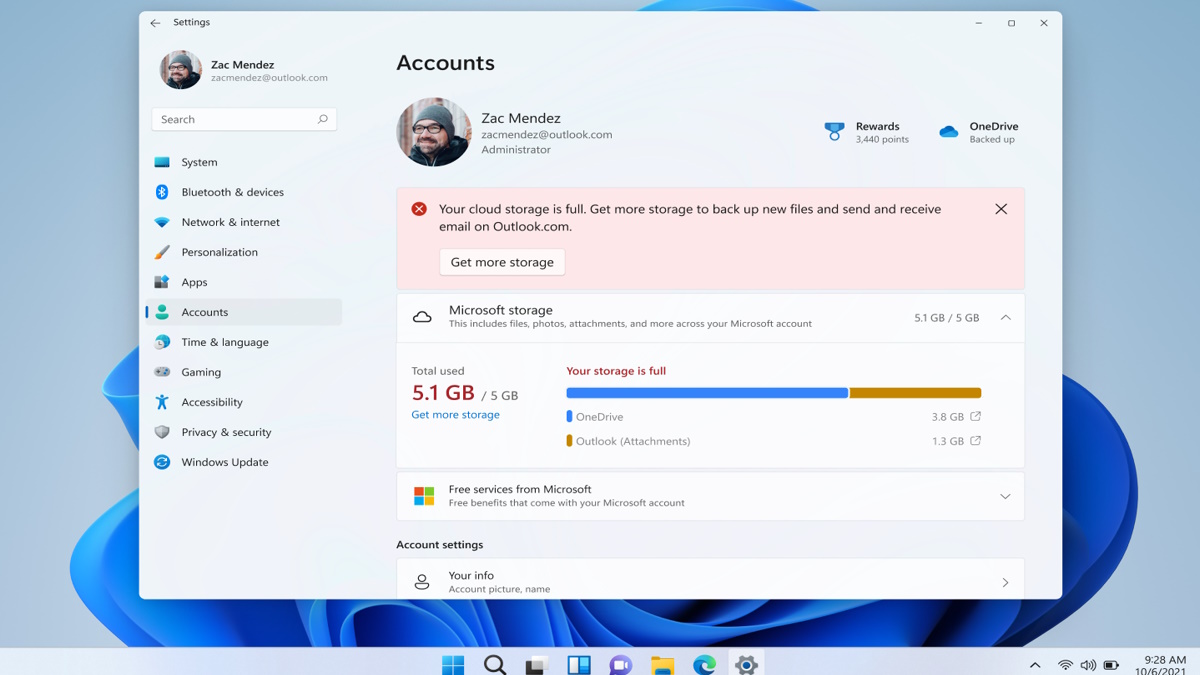Open Your info page chevron arrow

click(1006, 582)
